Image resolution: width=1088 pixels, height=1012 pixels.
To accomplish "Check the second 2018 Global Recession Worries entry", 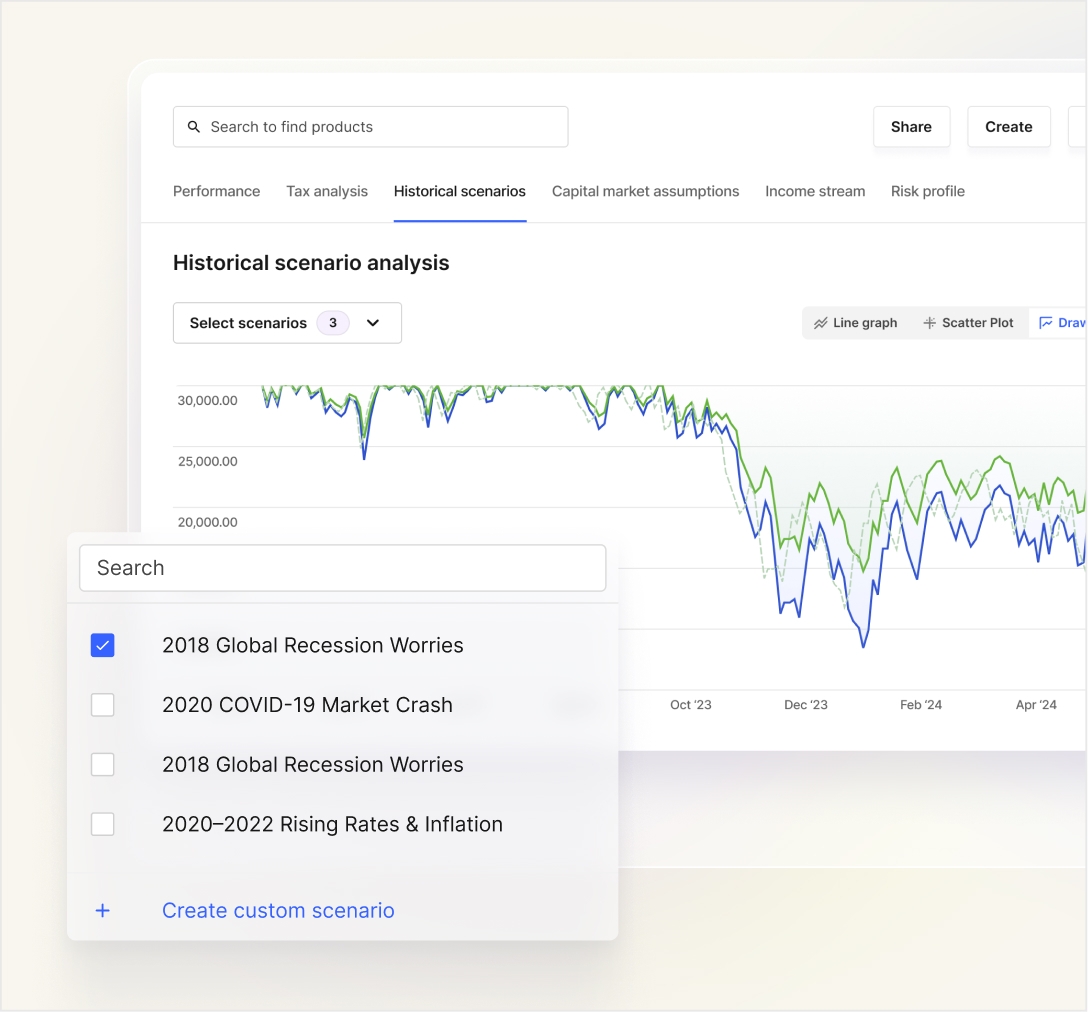I will 102,764.
